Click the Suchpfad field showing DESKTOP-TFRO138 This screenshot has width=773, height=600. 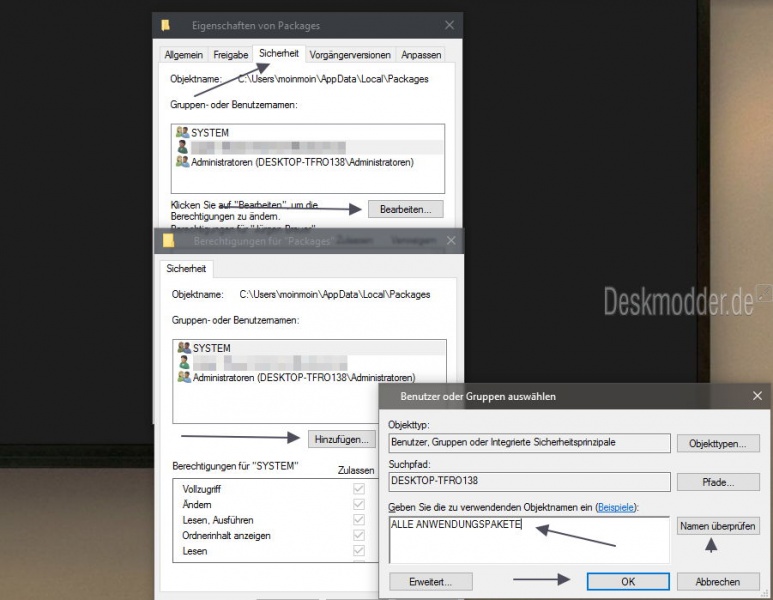pos(529,482)
